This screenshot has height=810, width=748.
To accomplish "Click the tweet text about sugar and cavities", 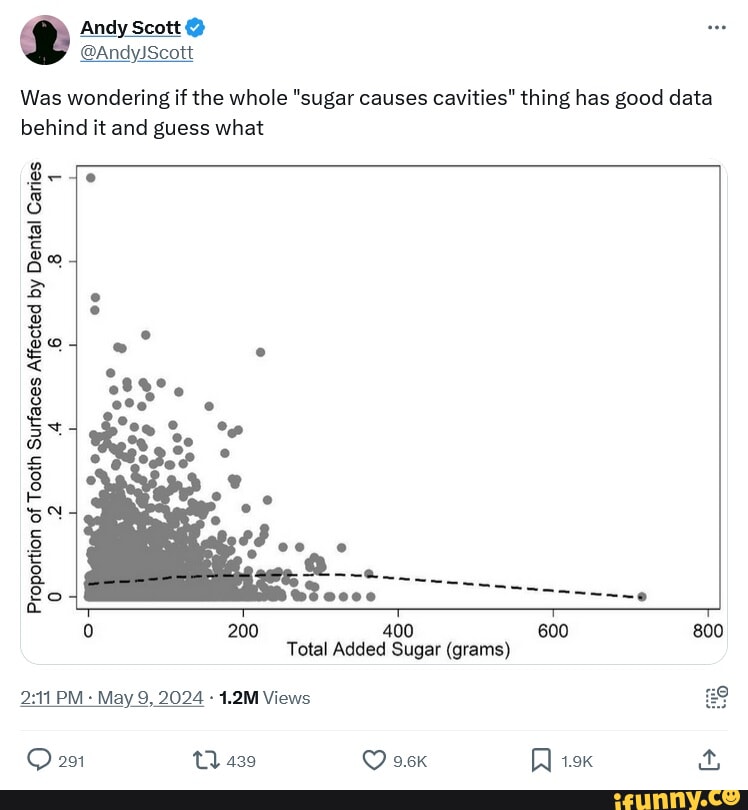I will click(366, 112).
